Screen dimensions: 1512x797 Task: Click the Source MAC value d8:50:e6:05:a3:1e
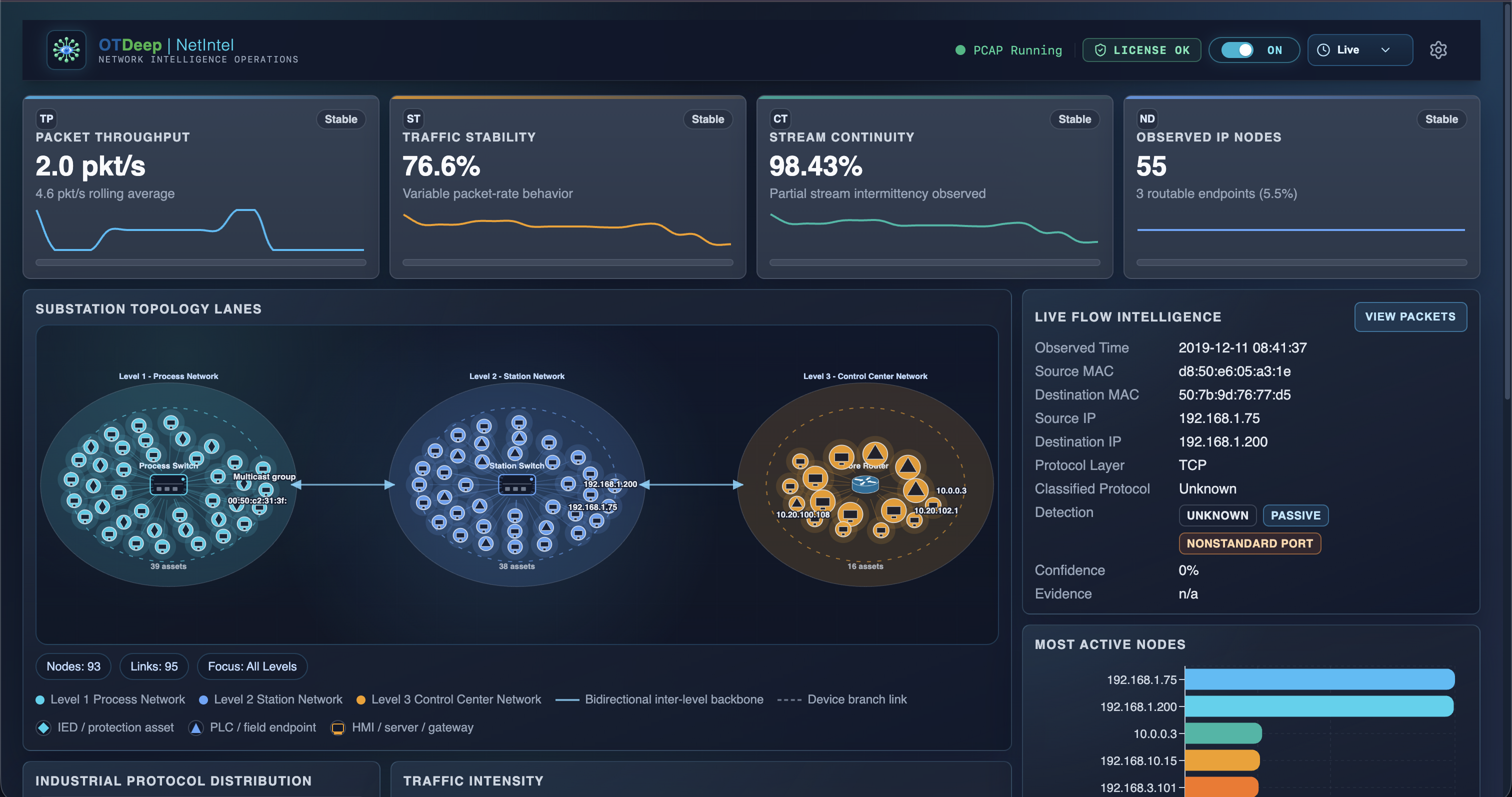[x=1234, y=371]
